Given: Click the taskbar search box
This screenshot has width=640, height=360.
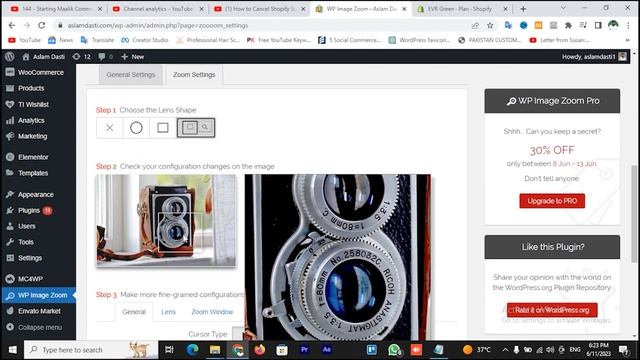Looking at the screenshot, I should [x=91, y=350].
